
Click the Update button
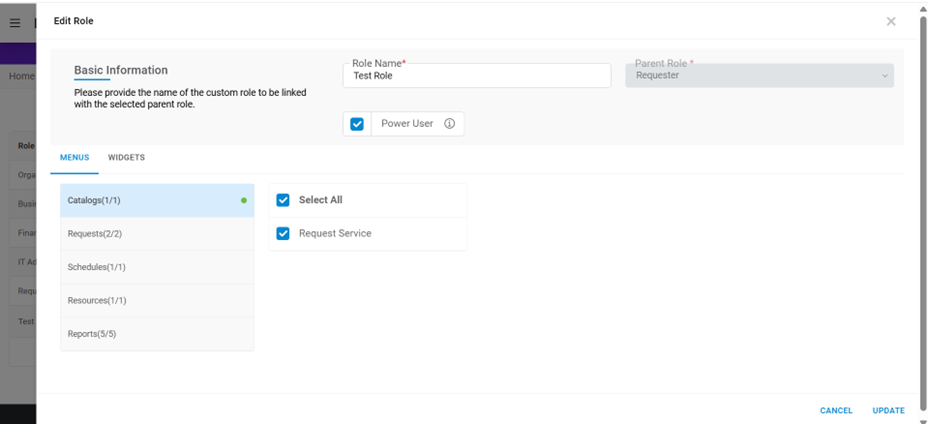pos(888,410)
